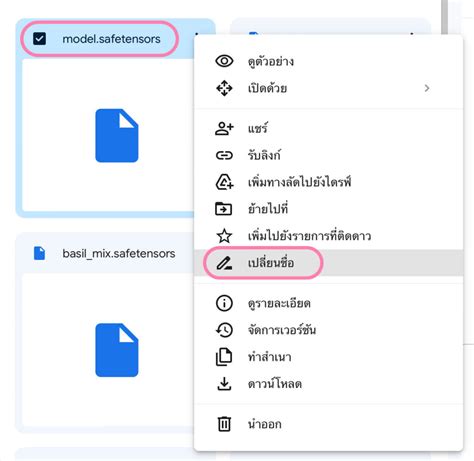
Task: Click the star icon to add to starred
Action: coord(224,236)
